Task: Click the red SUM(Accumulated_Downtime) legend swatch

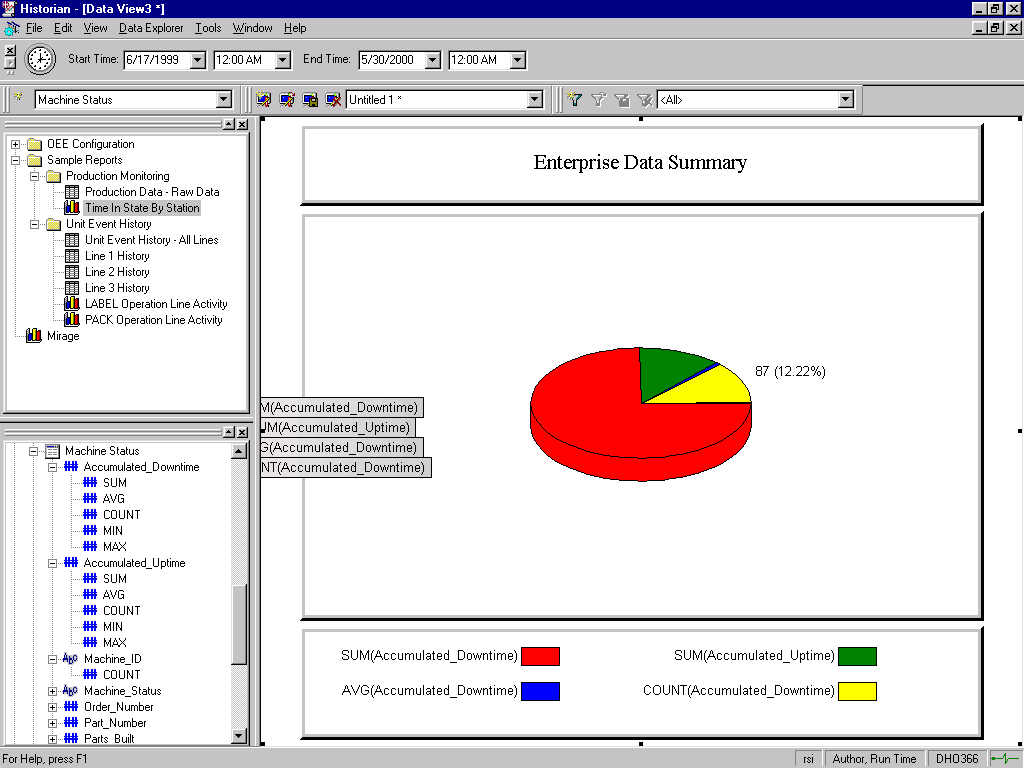Action: 540,656
